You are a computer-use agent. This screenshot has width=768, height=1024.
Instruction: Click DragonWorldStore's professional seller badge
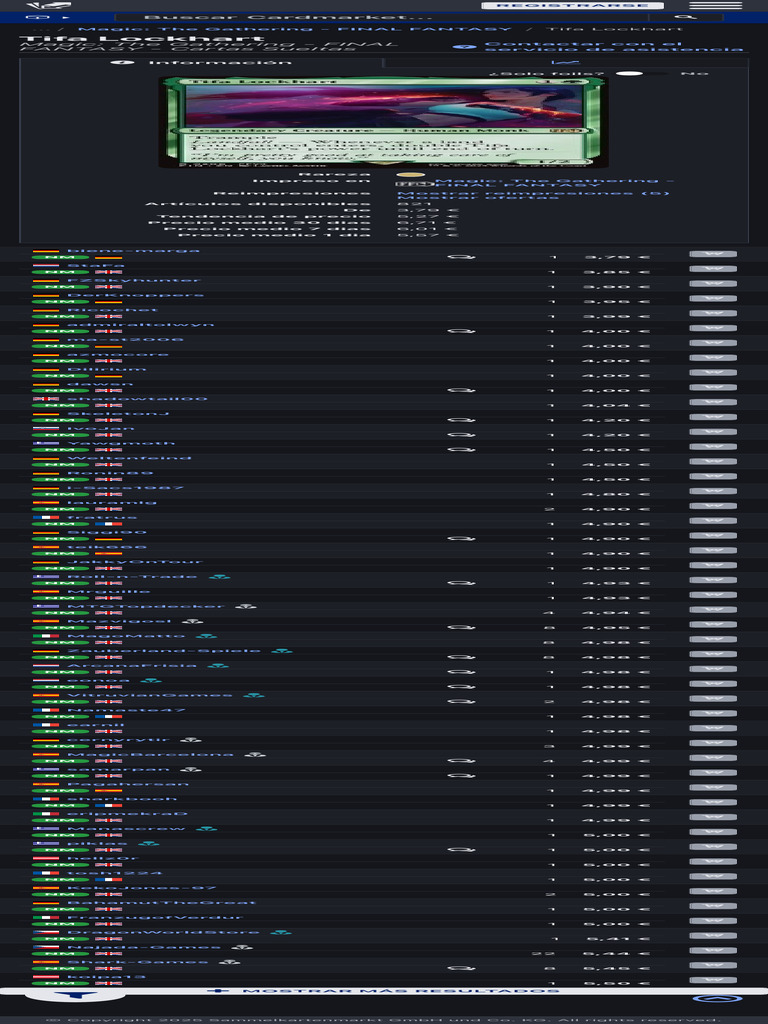pyautogui.click(x=281, y=932)
